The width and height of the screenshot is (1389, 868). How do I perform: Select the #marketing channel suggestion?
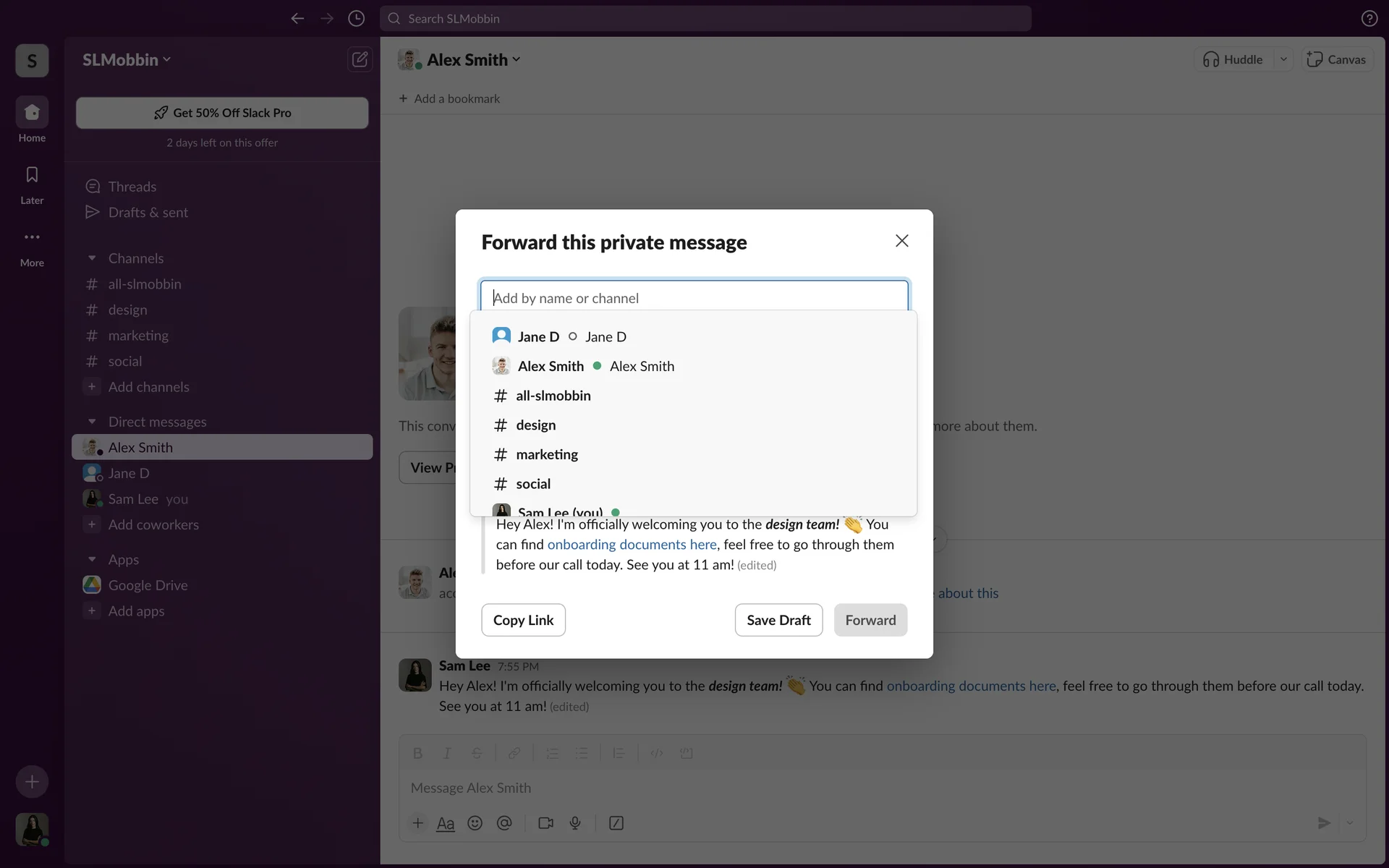click(x=546, y=454)
